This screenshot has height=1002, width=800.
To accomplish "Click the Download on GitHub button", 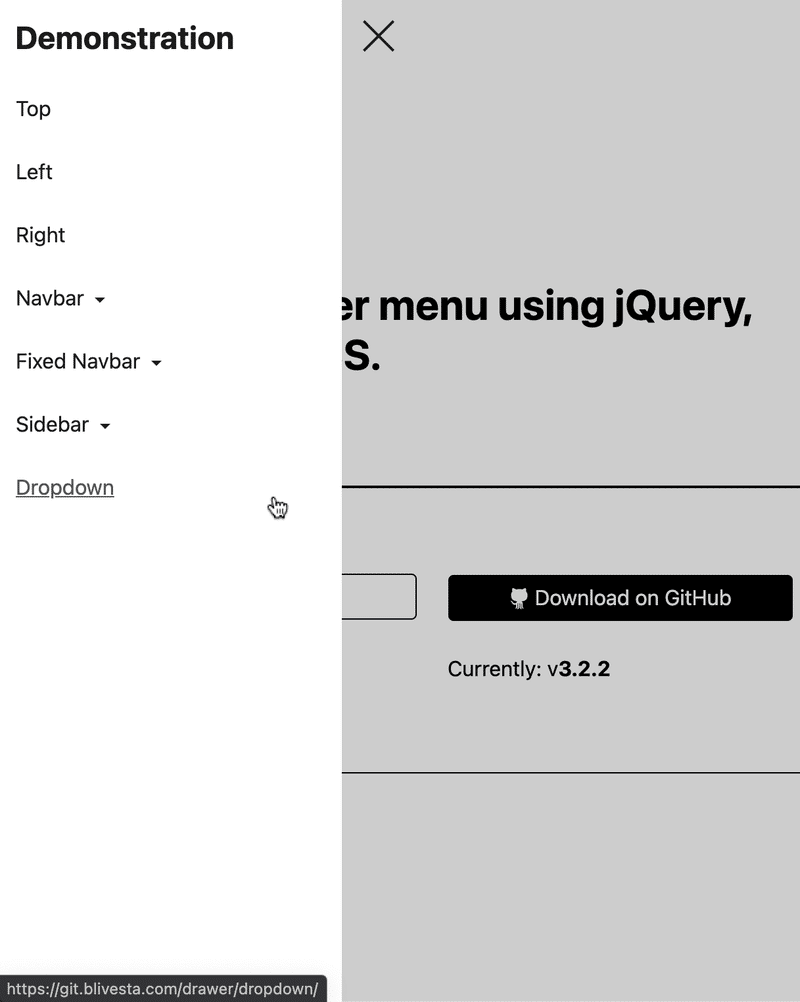I will (x=620, y=597).
